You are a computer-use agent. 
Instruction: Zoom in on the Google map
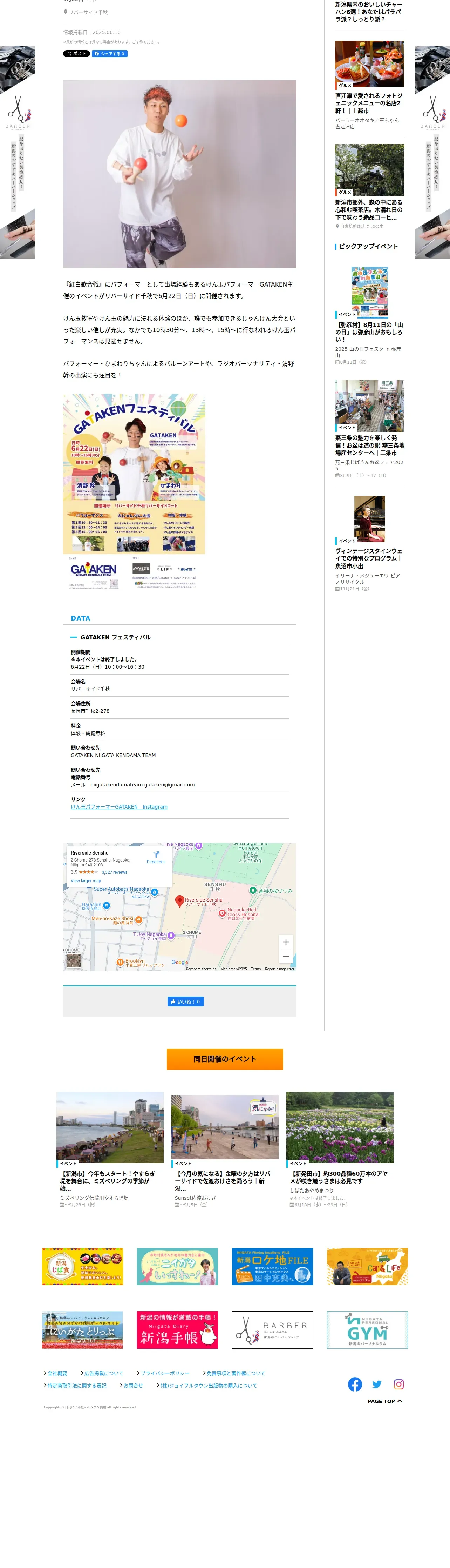(x=286, y=942)
